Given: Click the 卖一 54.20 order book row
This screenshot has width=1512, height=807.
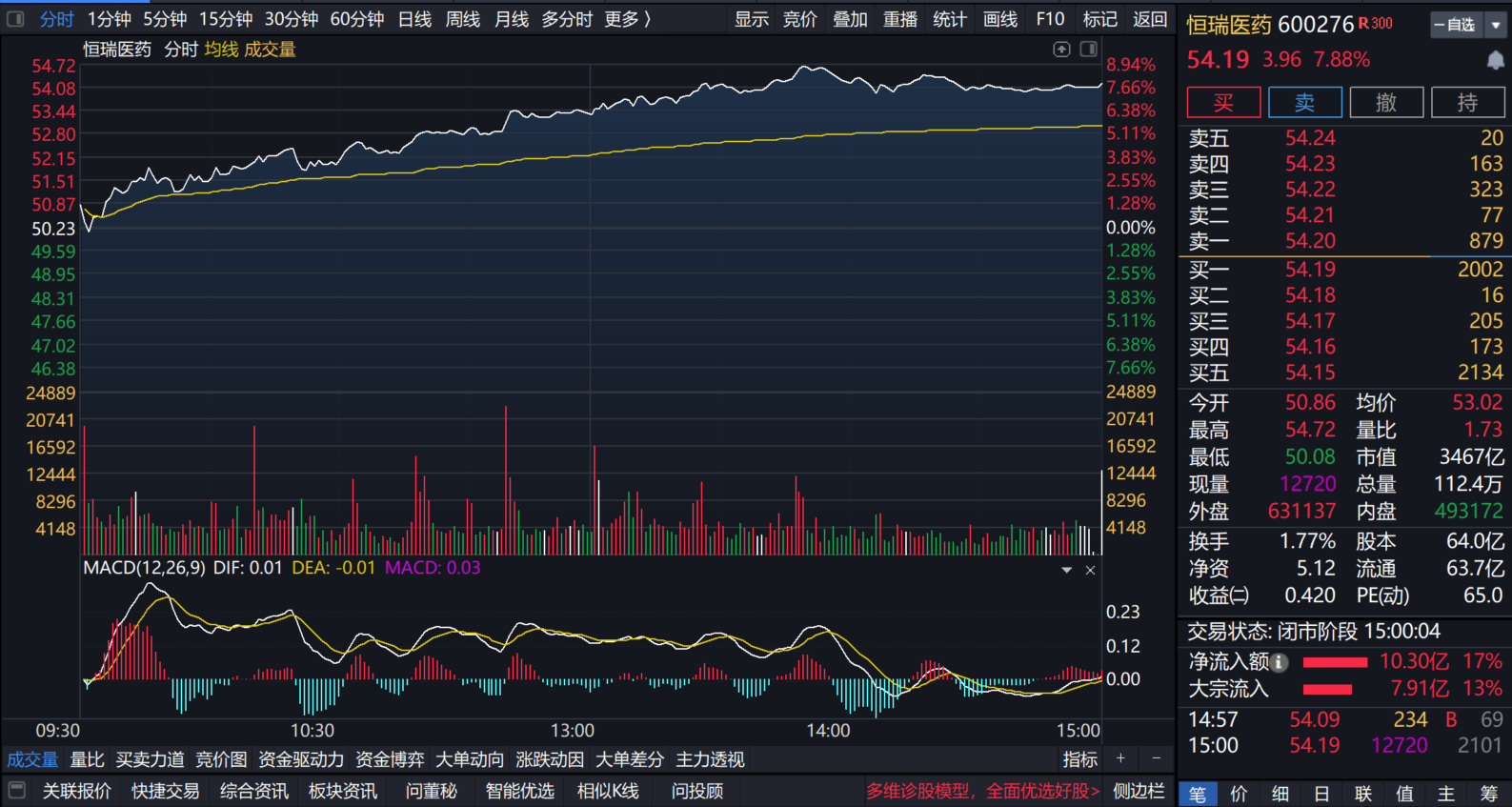Looking at the screenshot, I should click(x=1345, y=241).
